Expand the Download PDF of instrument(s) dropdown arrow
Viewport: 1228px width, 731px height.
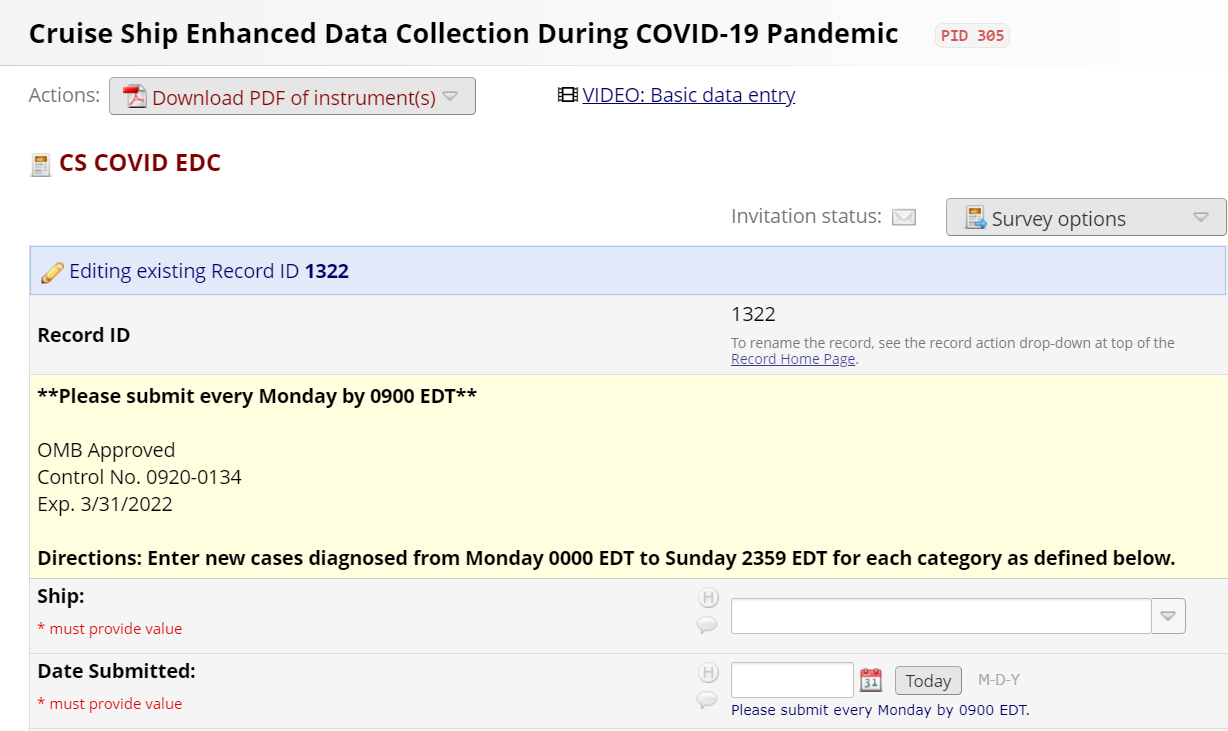[450, 97]
